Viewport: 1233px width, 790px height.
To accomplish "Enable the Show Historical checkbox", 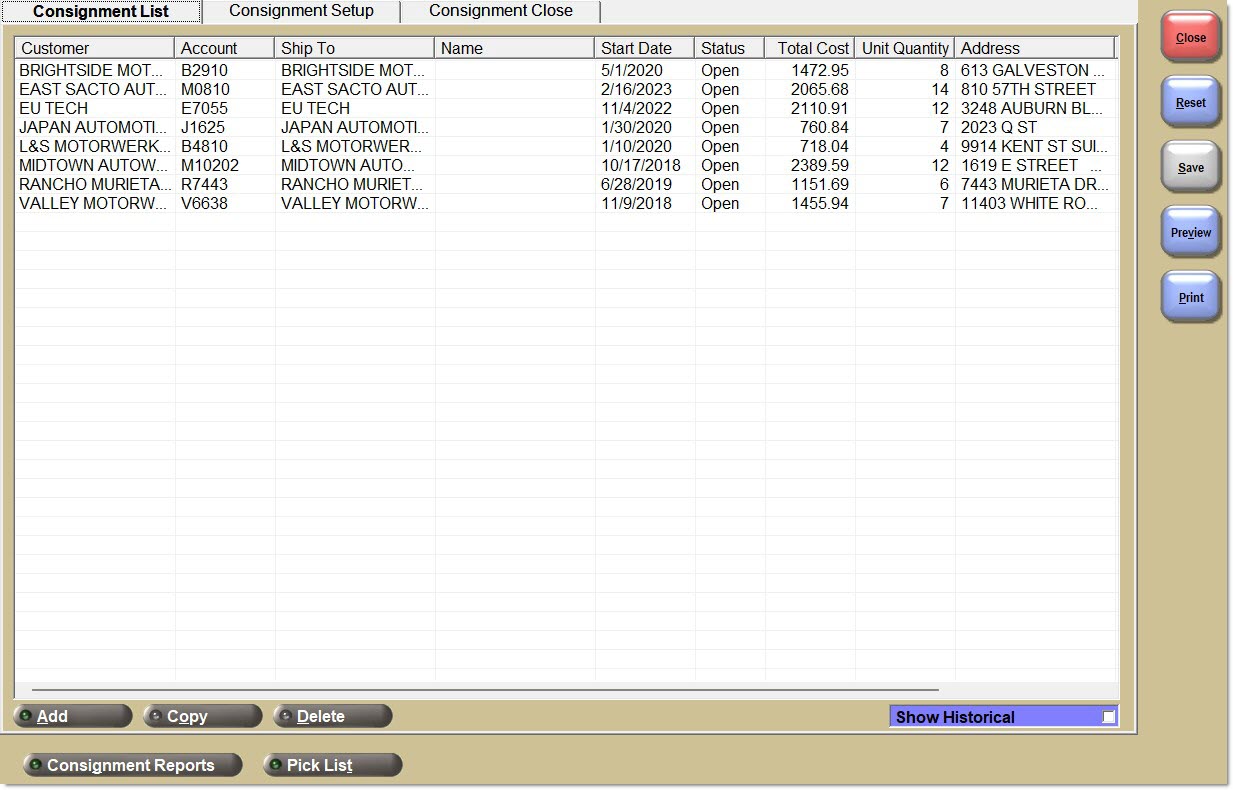I will click(x=1108, y=717).
